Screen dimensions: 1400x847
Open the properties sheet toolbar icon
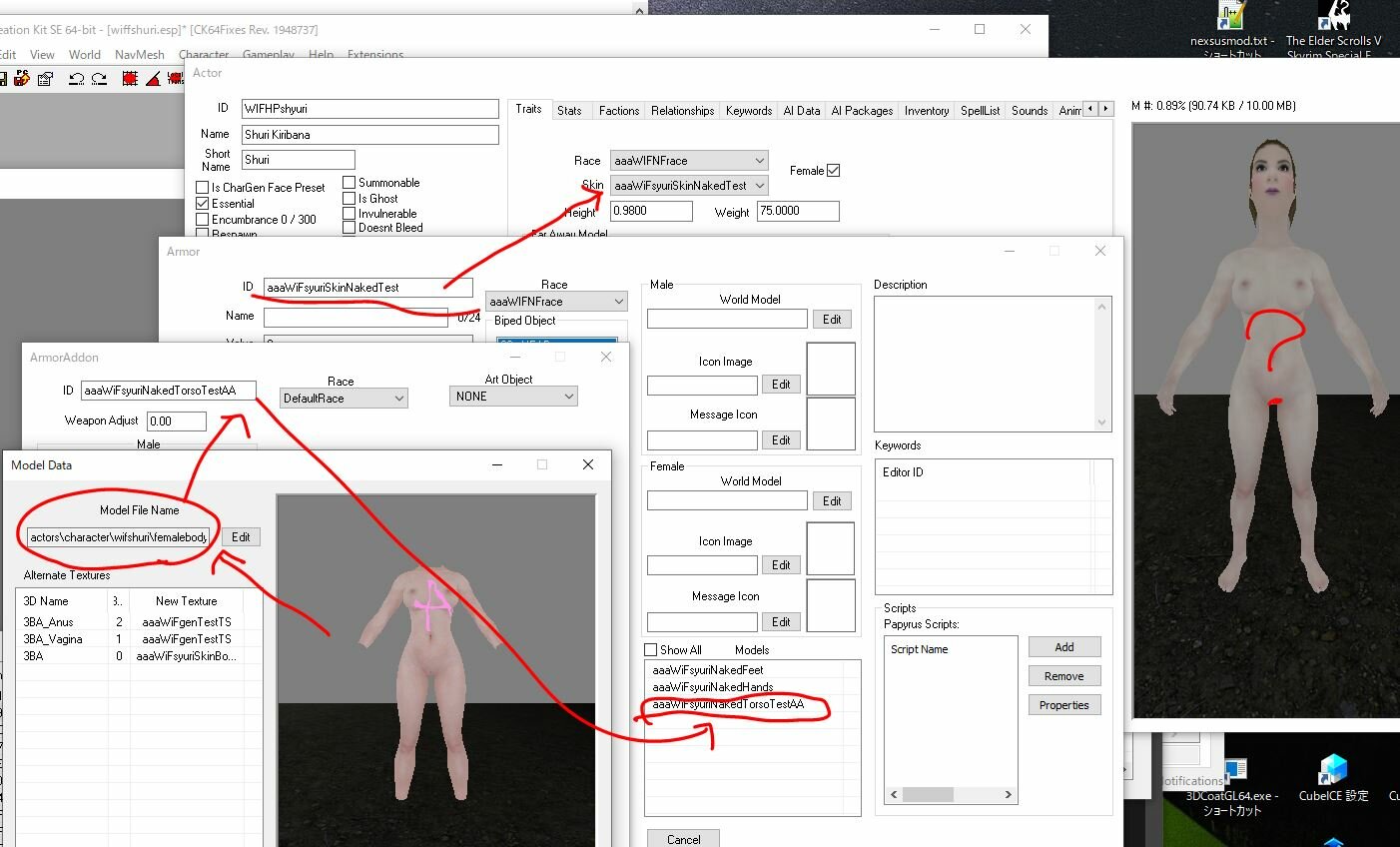pos(45,79)
